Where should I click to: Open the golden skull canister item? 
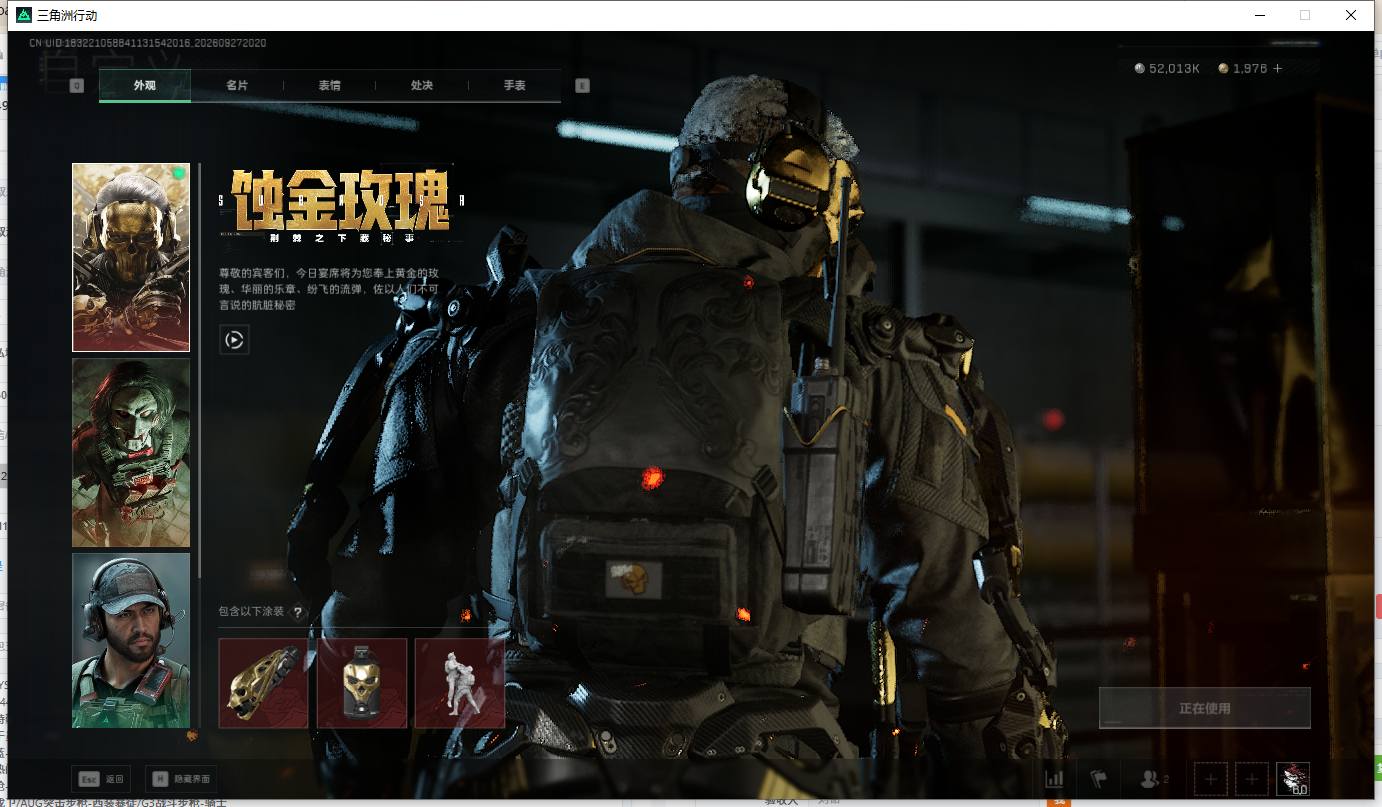(362, 683)
